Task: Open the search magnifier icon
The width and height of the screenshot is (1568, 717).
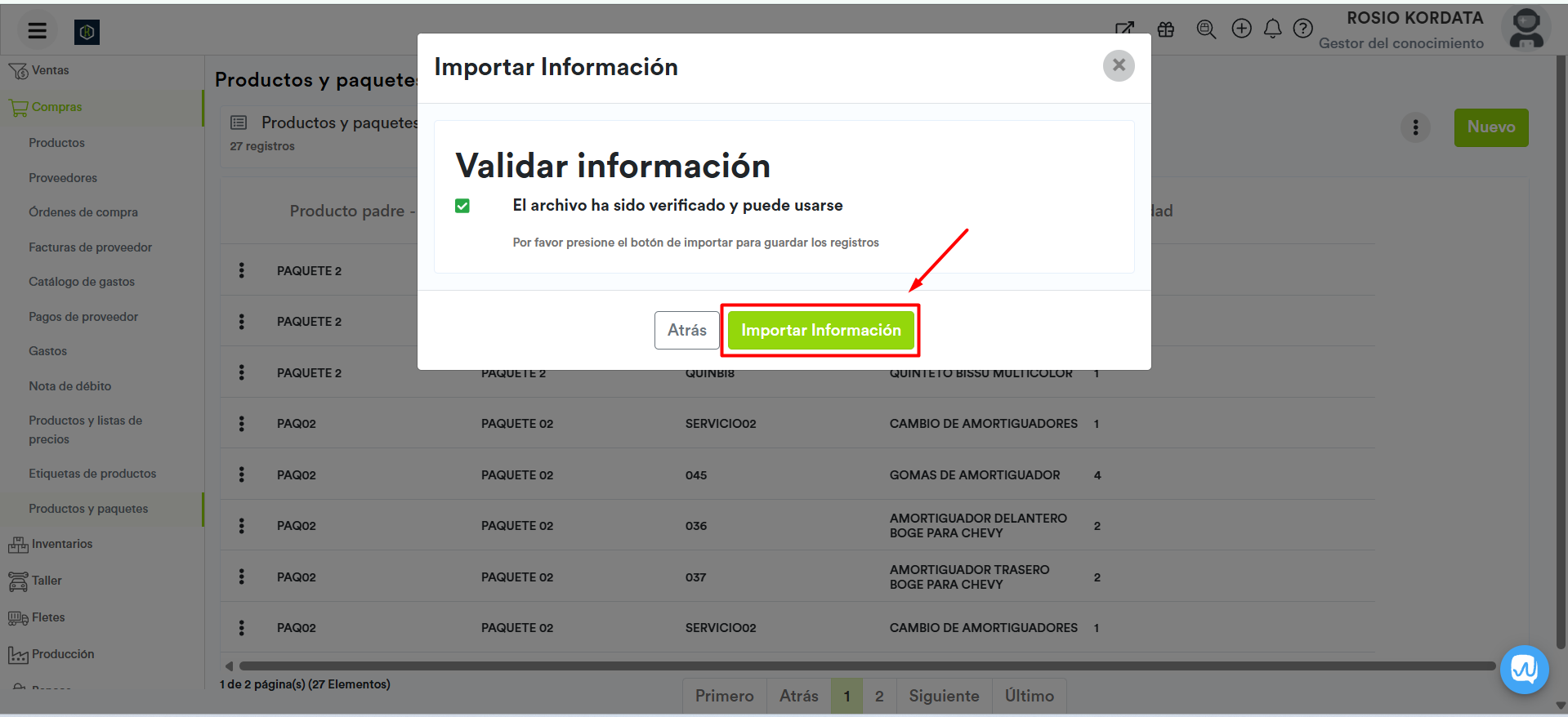Action: tap(1205, 29)
